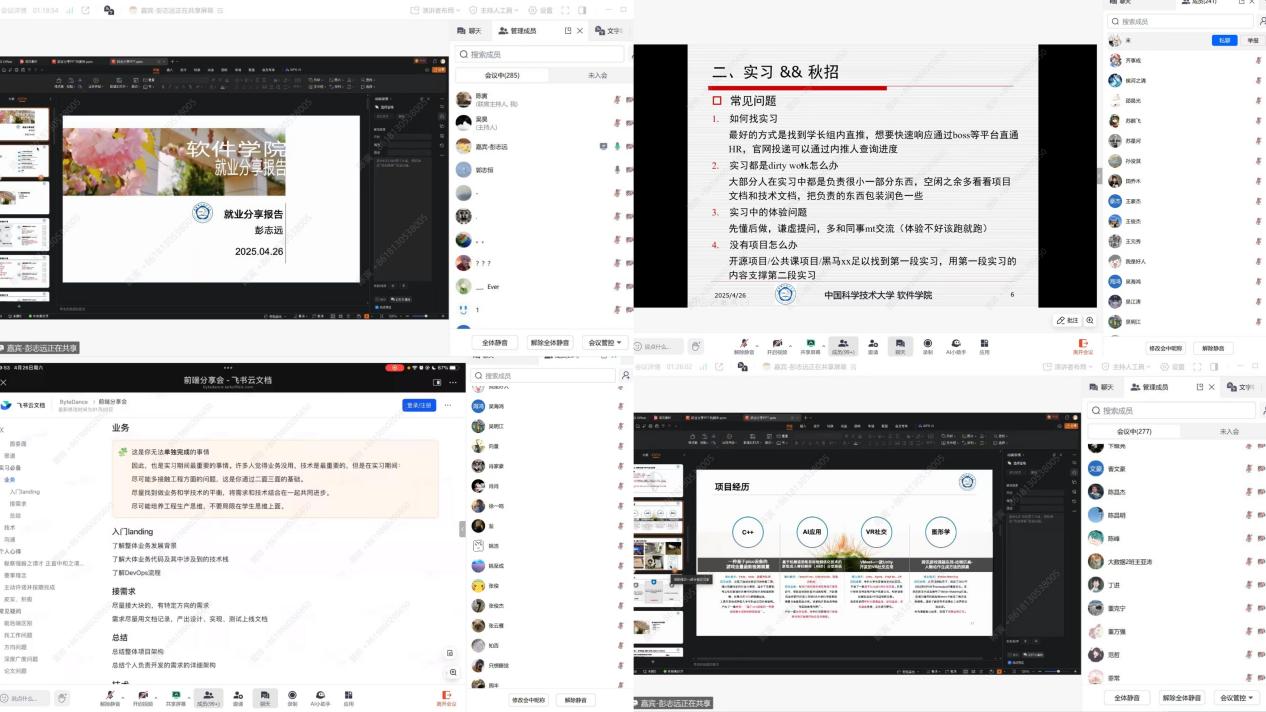This screenshot has height=712, width=1266.
Task: Pop out member panel in 会议中(277) window
Action: pyautogui.click(x=1200, y=387)
